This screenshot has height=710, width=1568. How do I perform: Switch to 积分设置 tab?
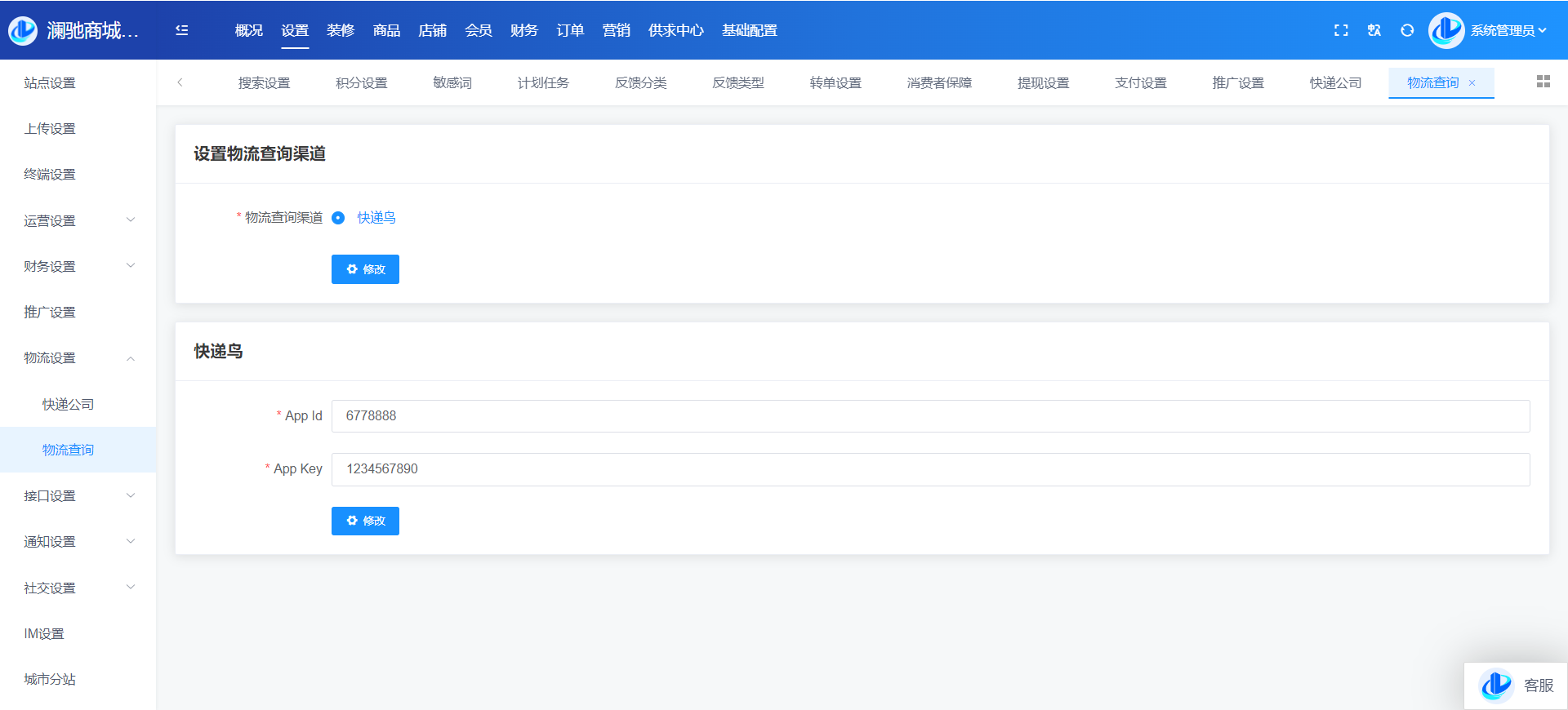point(361,83)
